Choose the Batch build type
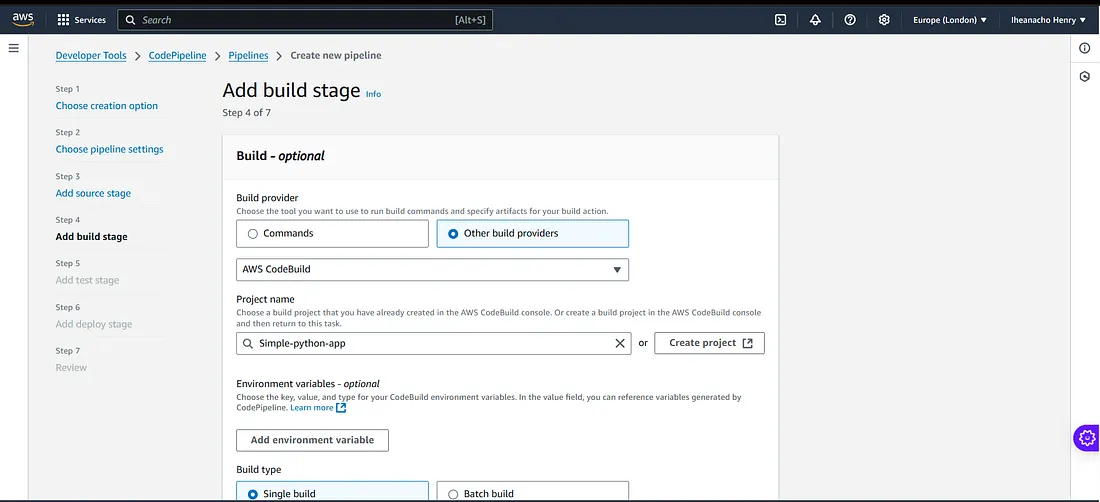 [532, 491]
